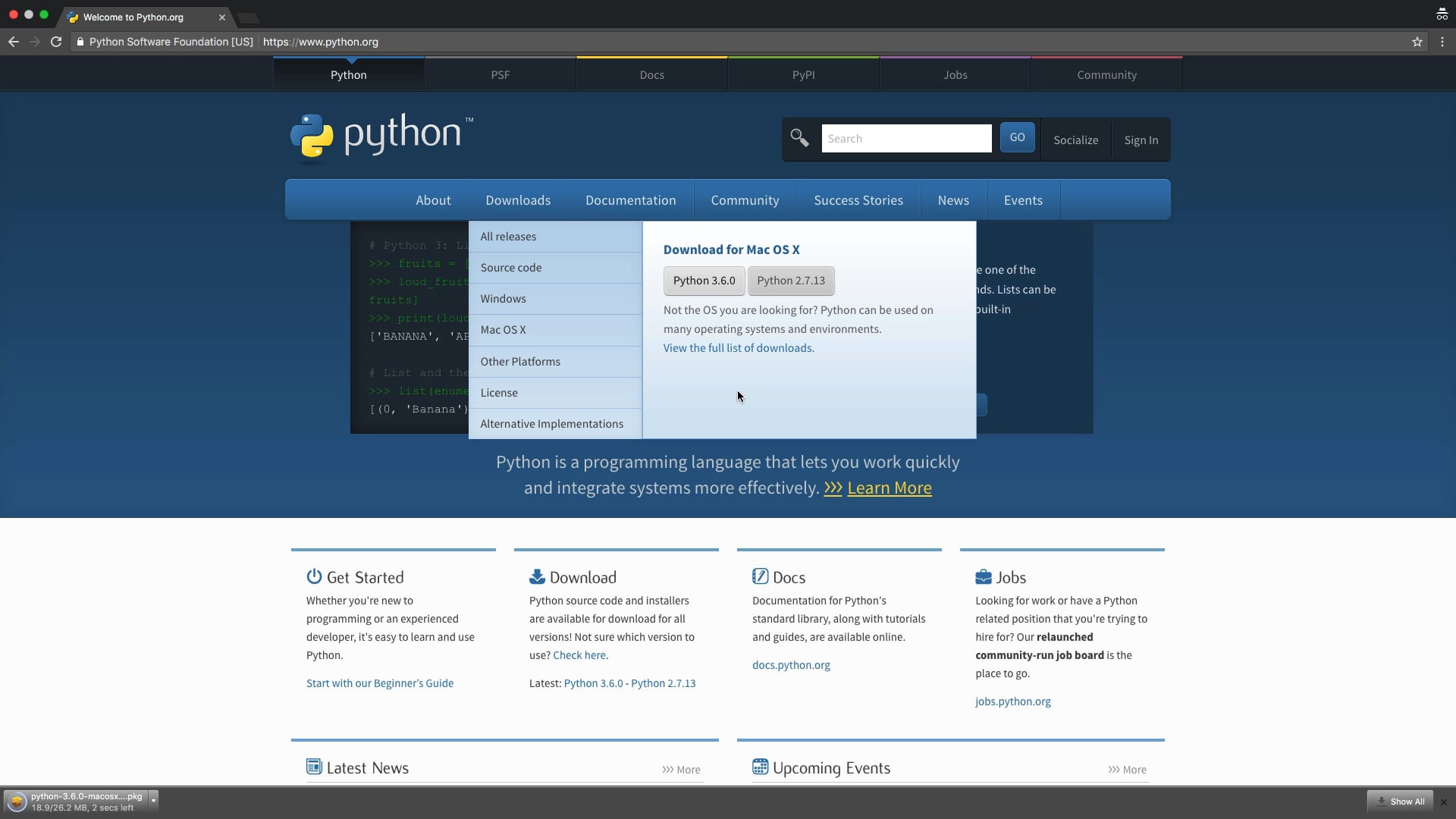Click the Latest News newspaper icon
This screenshot has height=819, width=1456.
tap(314, 767)
